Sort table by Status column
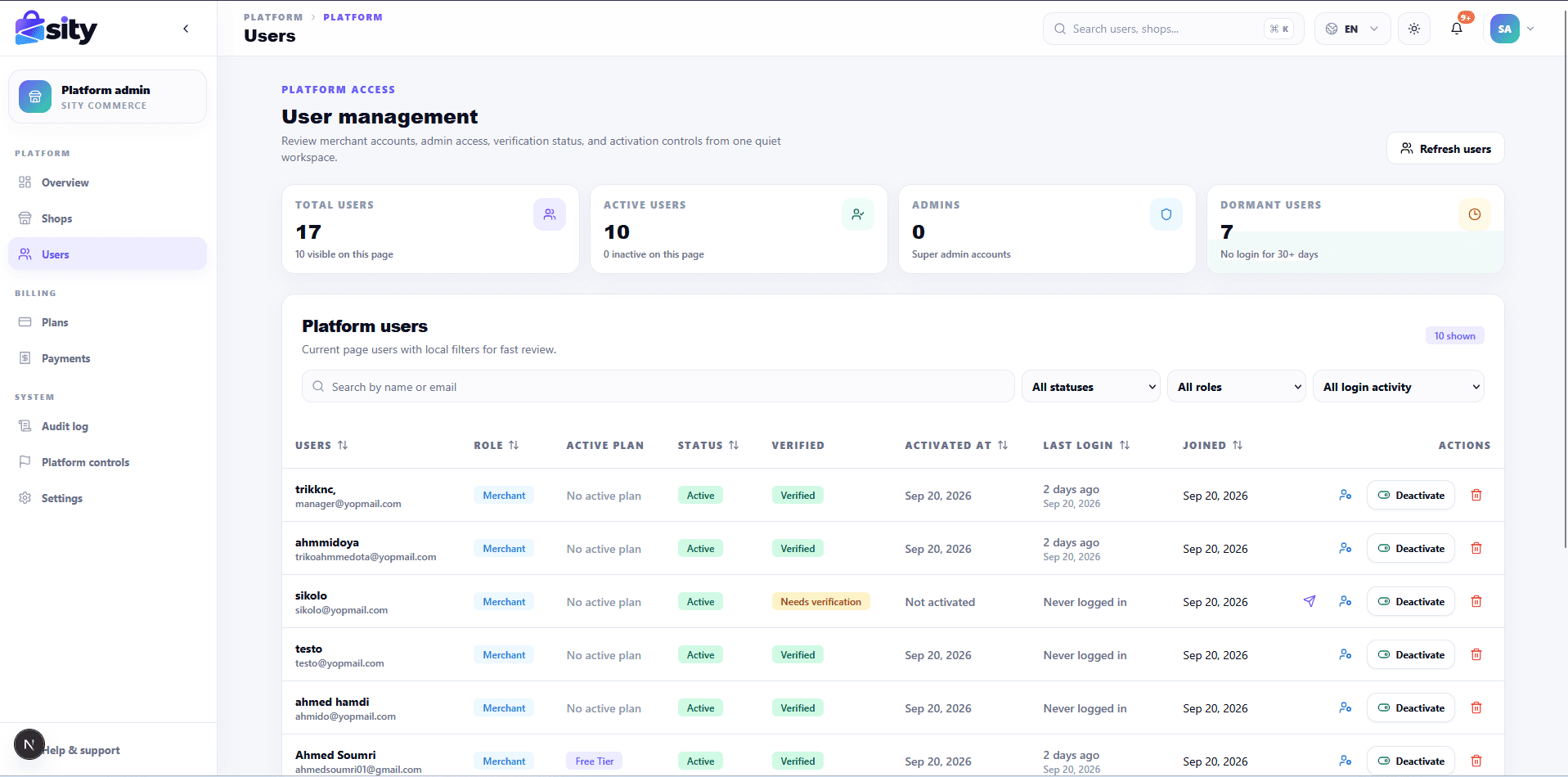Image resolution: width=1568 pixels, height=777 pixels. click(x=708, y=445)
